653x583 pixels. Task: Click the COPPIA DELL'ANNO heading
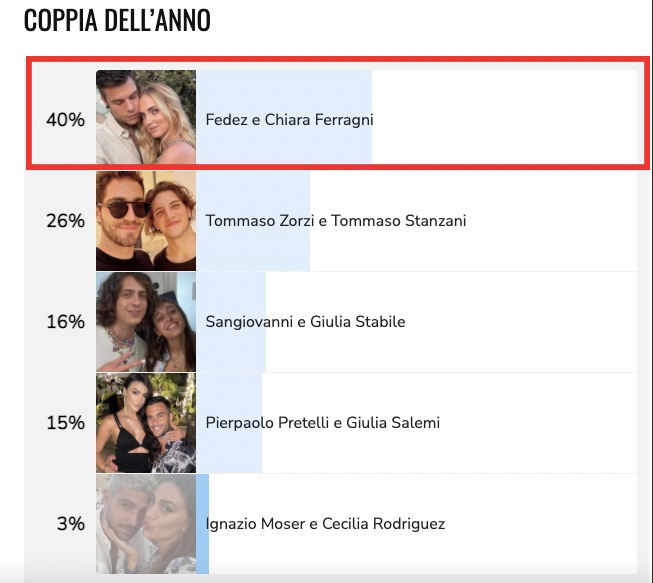[x=117, y=20]
